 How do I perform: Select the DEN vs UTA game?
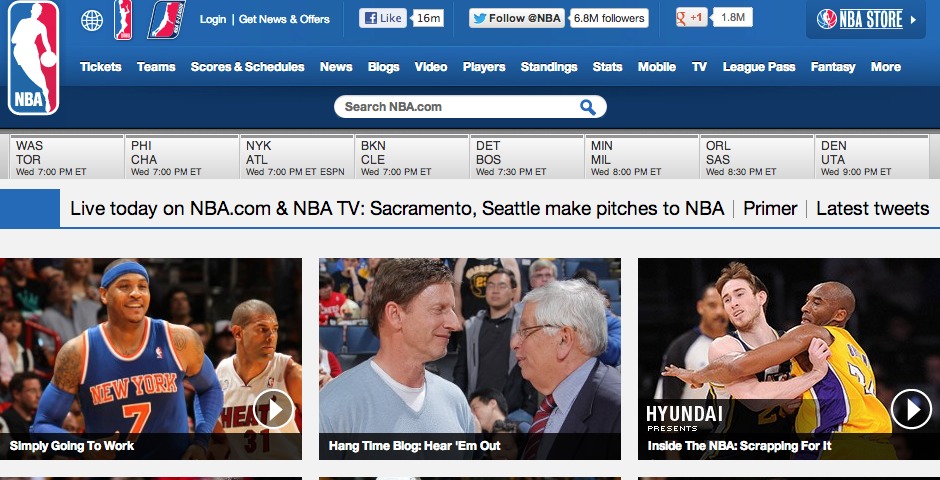(x=872, y=157)
